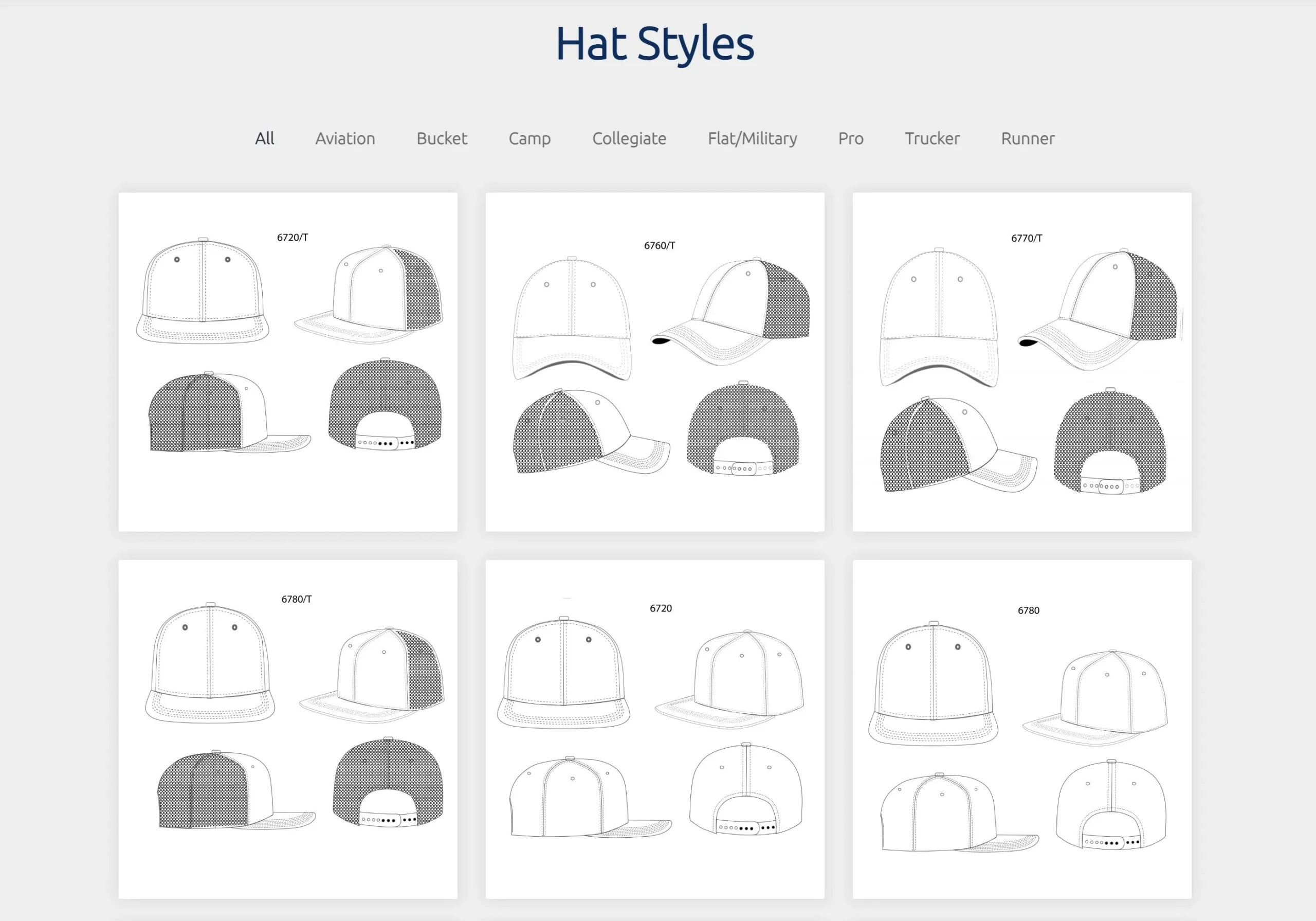Show Trucker hat styles
This screenshot has width=1316, height=921.
[x=932, y=138]
